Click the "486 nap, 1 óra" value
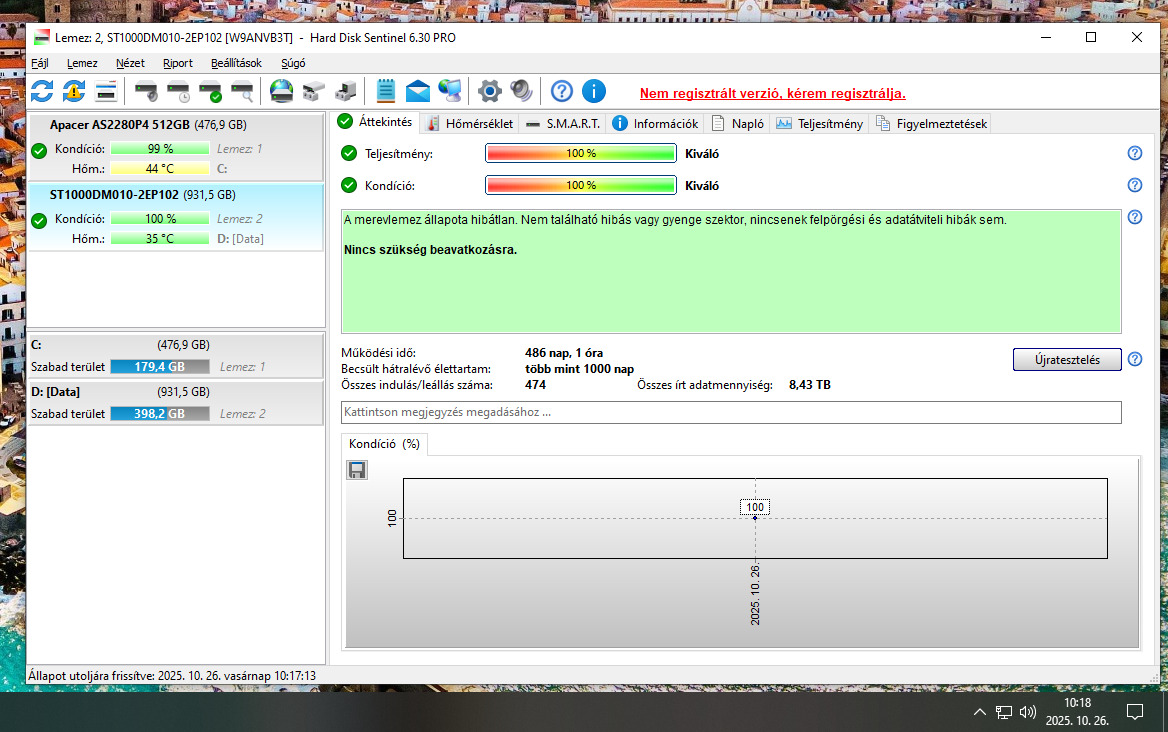The height and width of the screenshot is (732, 1168). (x=564, y=353)
